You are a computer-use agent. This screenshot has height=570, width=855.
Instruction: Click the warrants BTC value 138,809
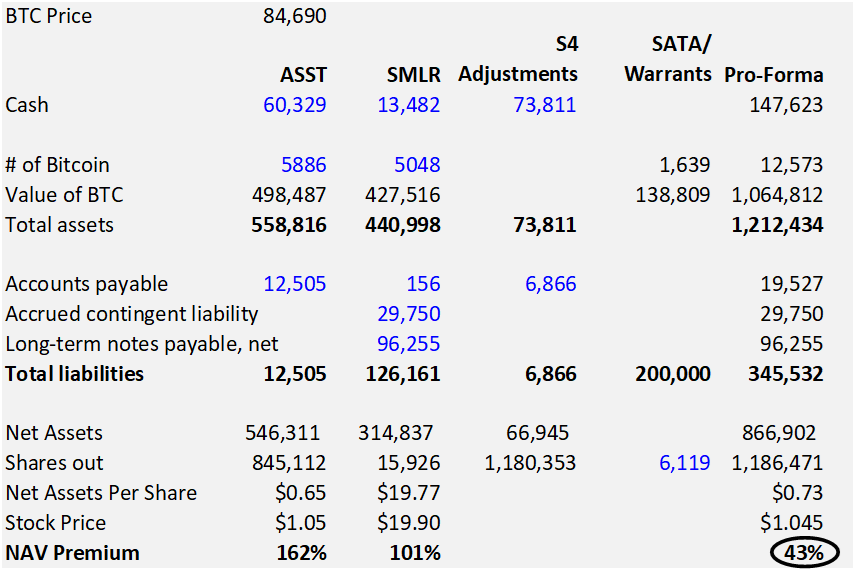[x=673, y=195]
